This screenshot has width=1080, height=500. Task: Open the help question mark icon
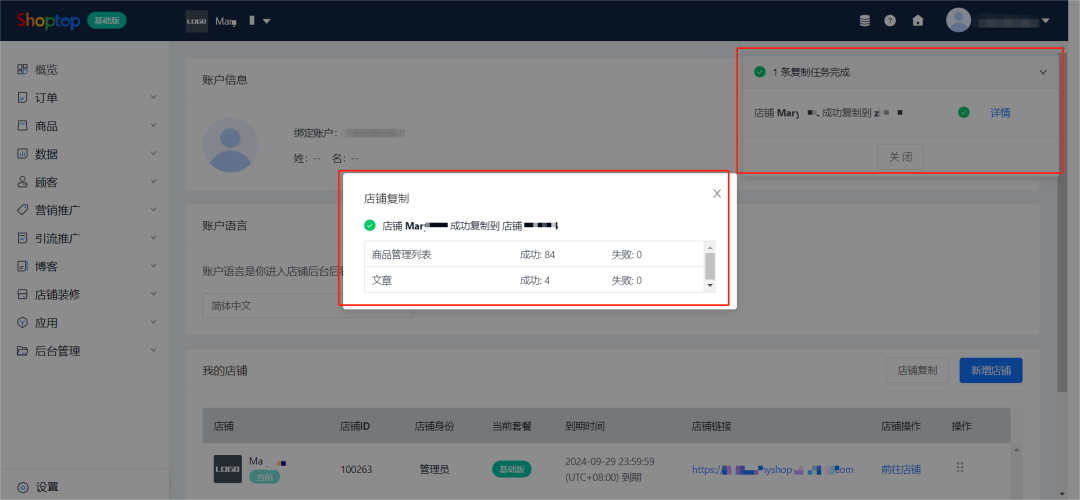coord(890,21)
